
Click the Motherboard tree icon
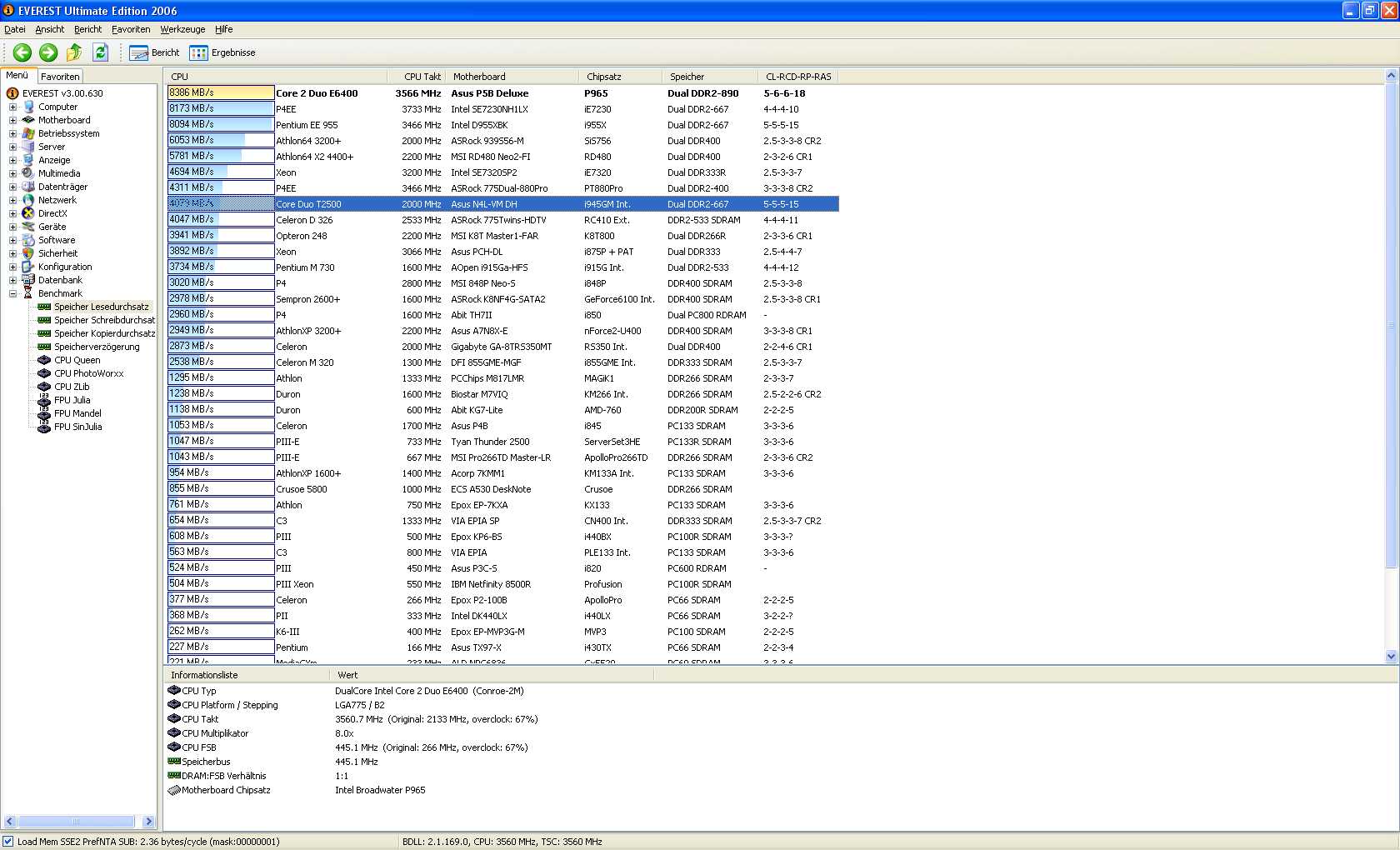coord(29,120)
